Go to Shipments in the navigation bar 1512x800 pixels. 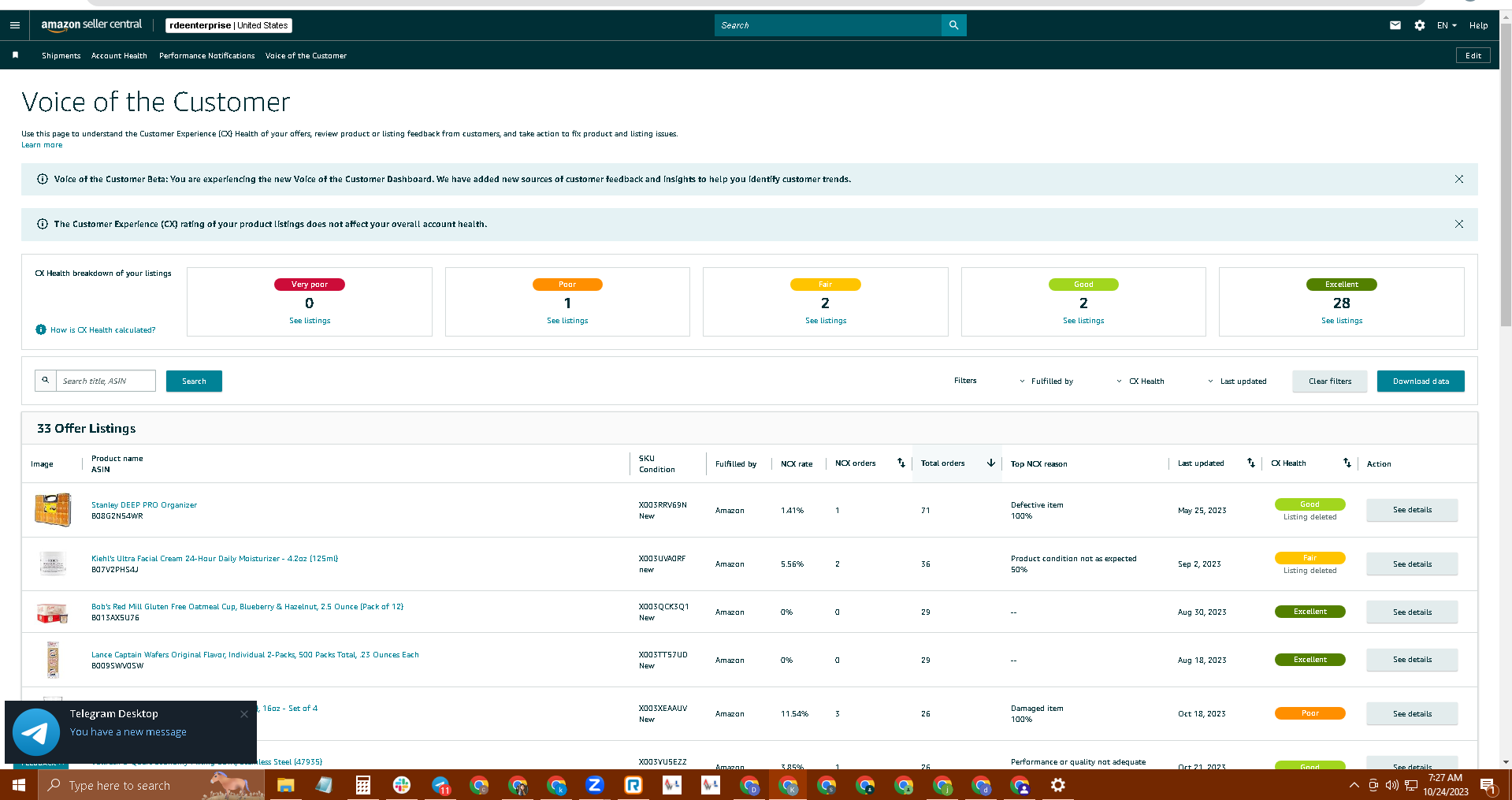(61, 56)
